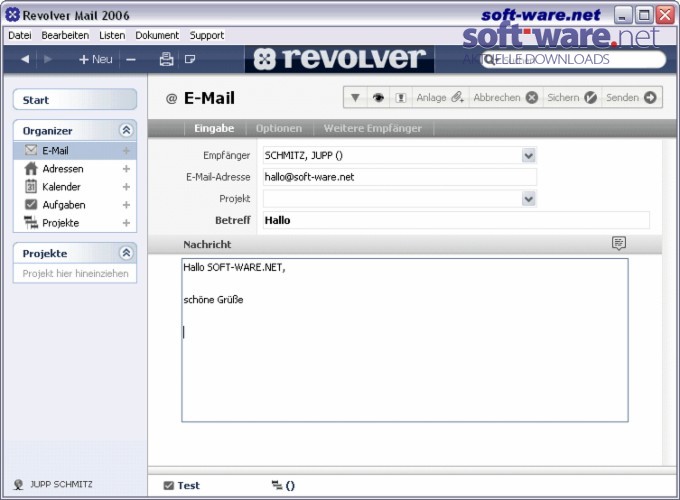Open the Listen menu
Viewport: 680px width, 500px height.
(x=112, y=35)
